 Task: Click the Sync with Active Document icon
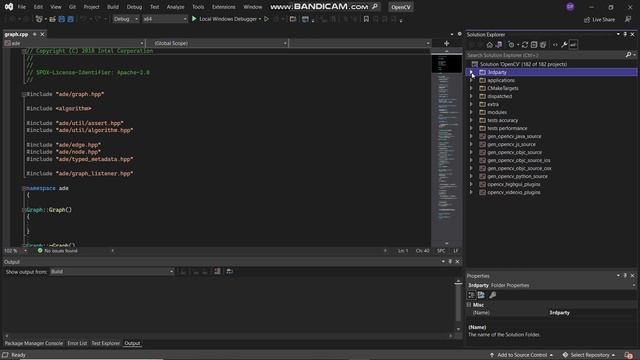(525, 44)
